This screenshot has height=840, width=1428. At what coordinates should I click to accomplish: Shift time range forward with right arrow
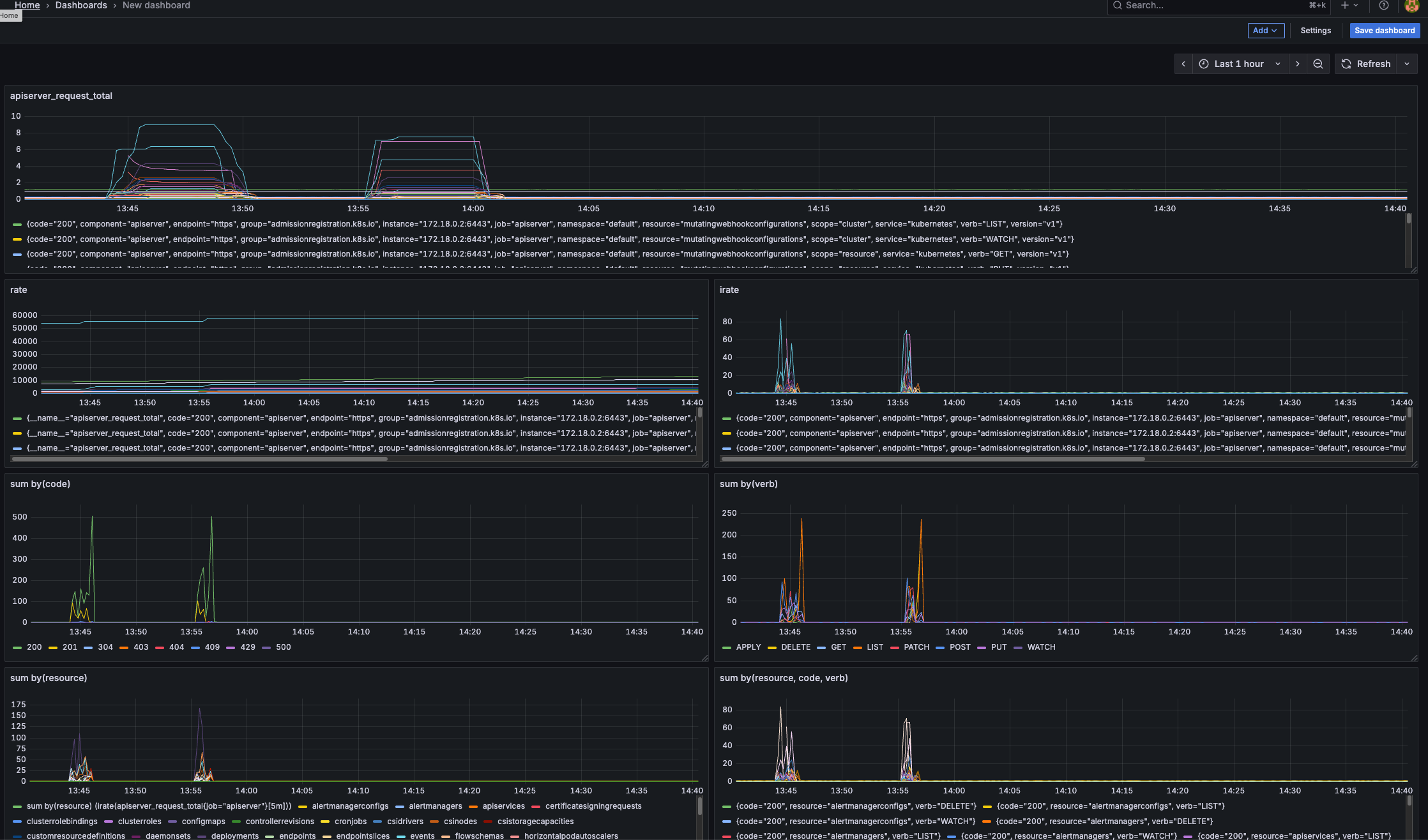click(1297, 64)
